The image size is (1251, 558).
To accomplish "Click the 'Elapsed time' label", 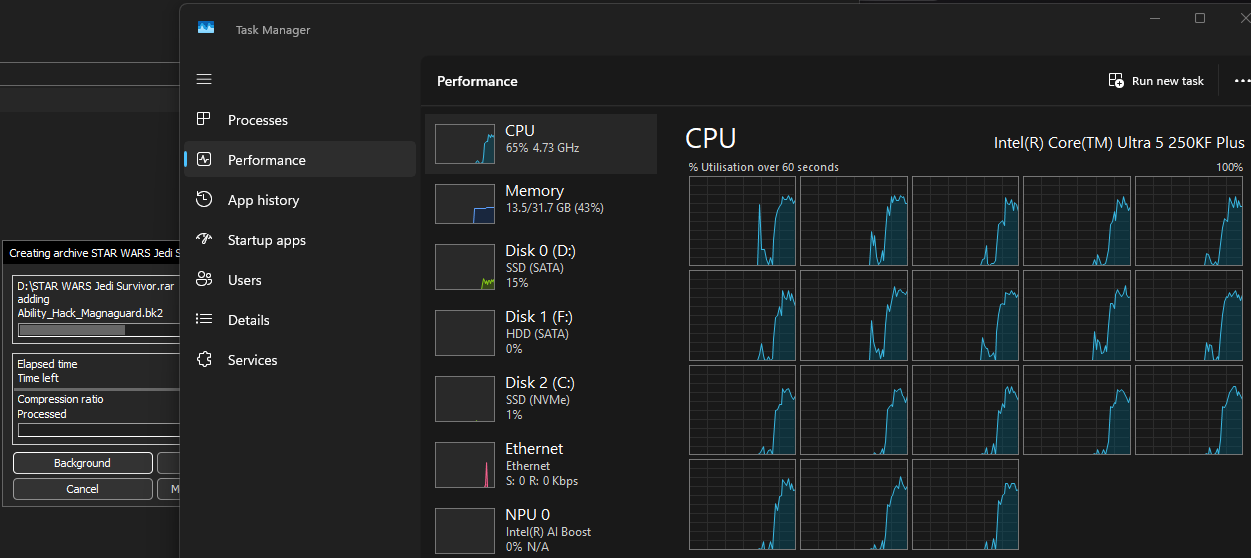I will tap(47, 364).
